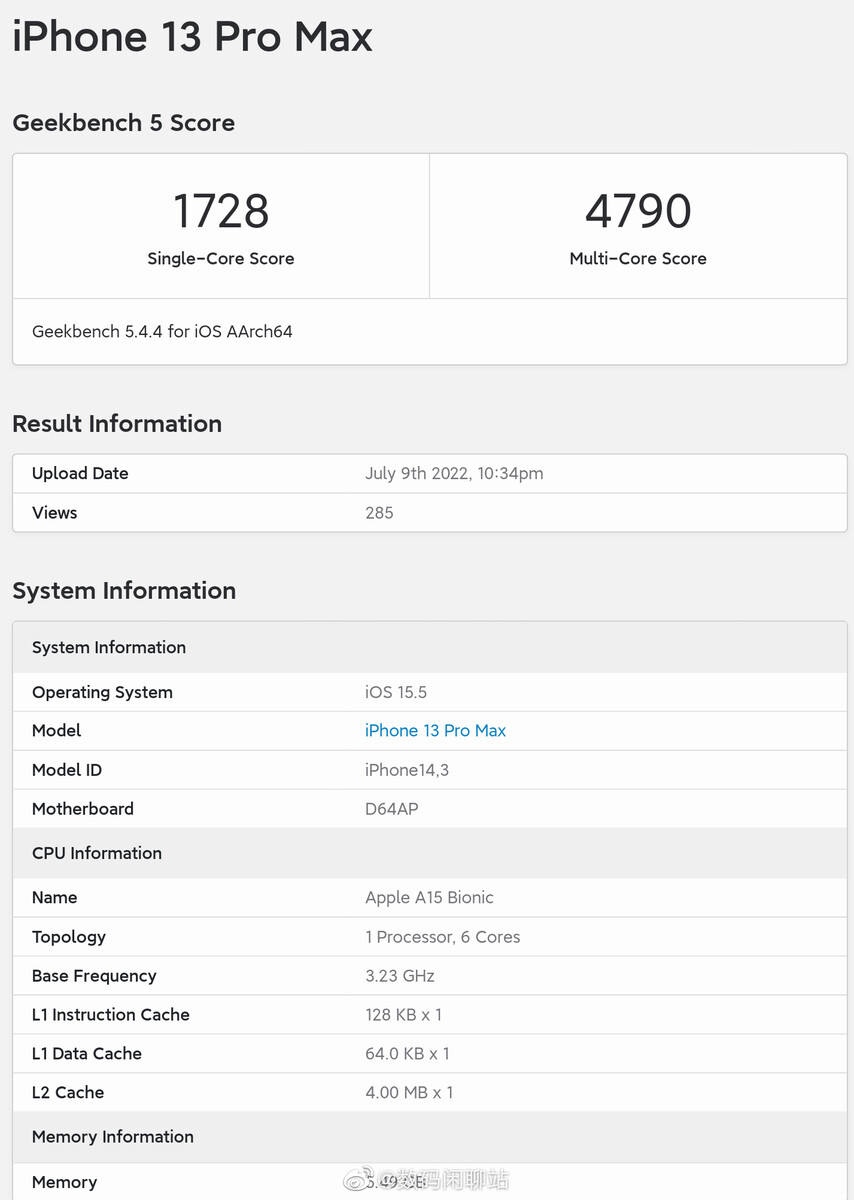854x1200 pixels.
Task: Click the 1728 single-core score number
Action: pos(221,211)
